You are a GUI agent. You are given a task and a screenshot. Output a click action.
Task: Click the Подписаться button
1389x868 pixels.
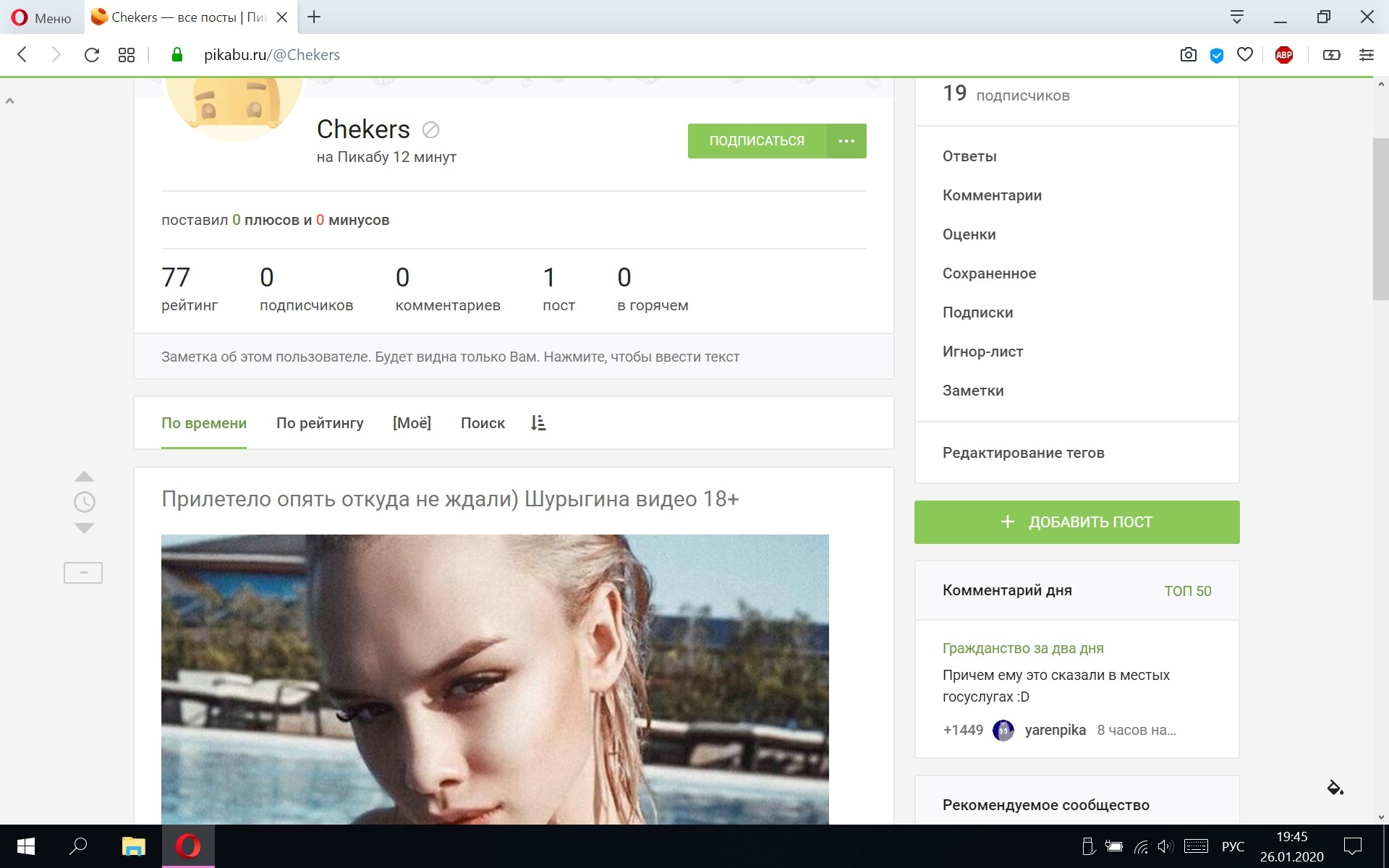click(x=757, y=141)
